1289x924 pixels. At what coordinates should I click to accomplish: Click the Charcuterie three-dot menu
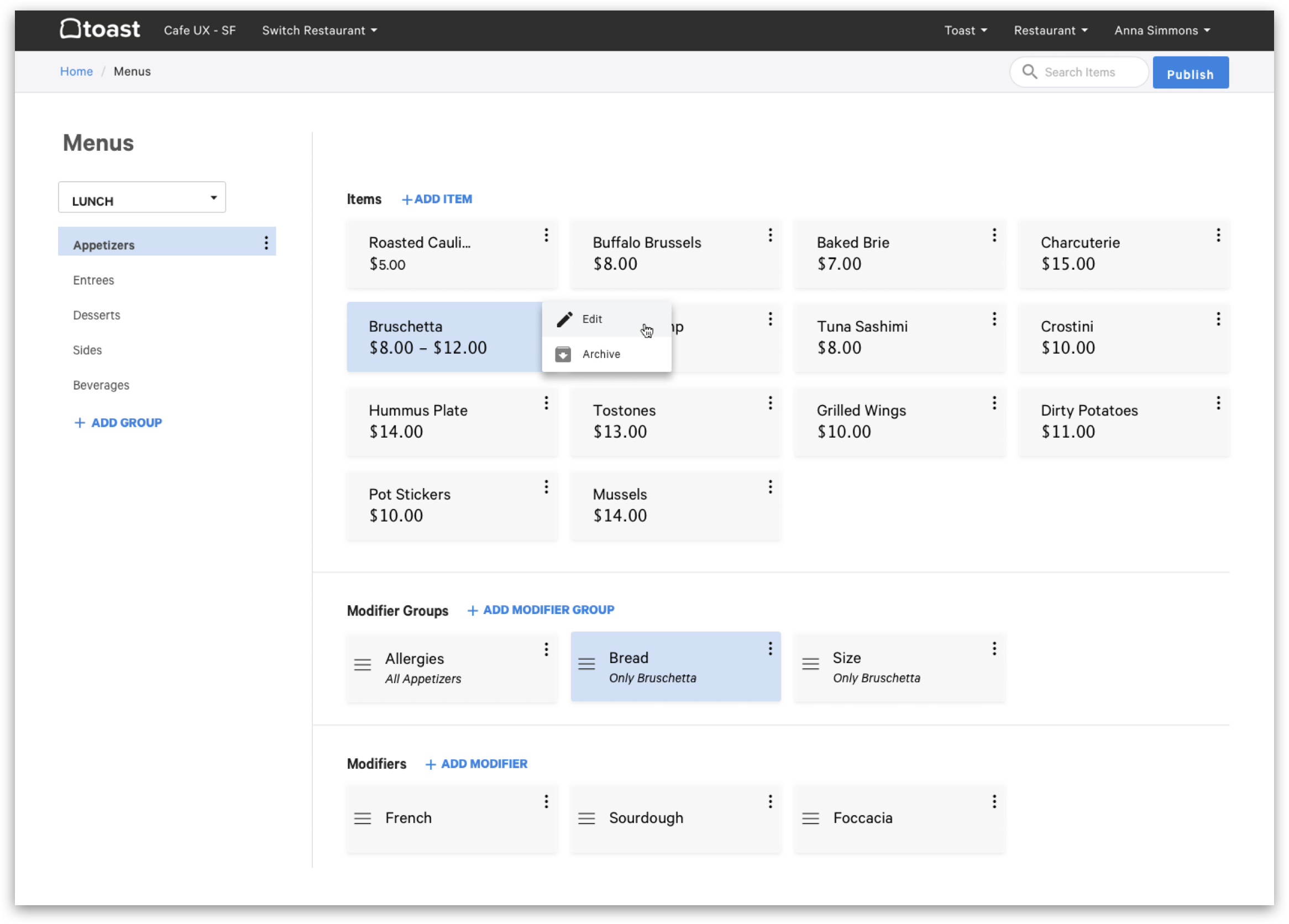tap(1218, 235)
